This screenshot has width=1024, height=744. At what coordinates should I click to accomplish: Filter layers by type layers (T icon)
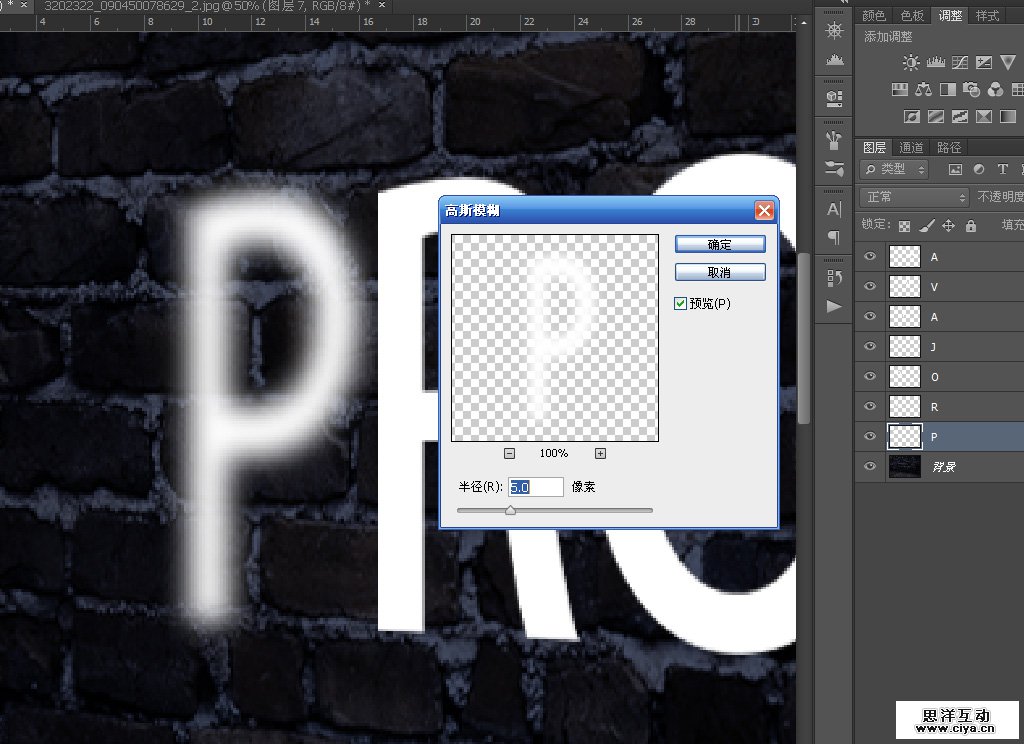pos(1002,169)
